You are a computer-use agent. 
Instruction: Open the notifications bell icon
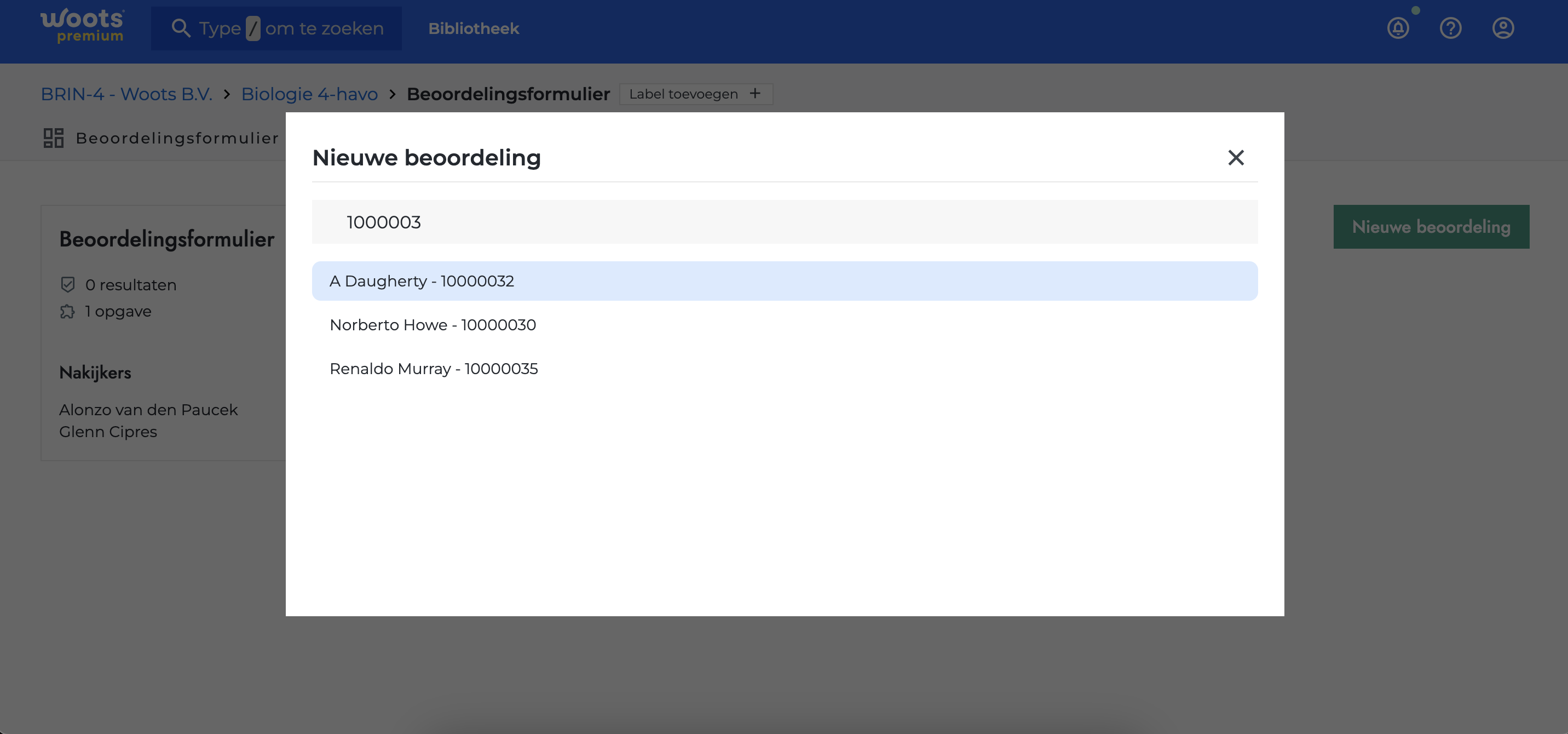coord(1398,28)
